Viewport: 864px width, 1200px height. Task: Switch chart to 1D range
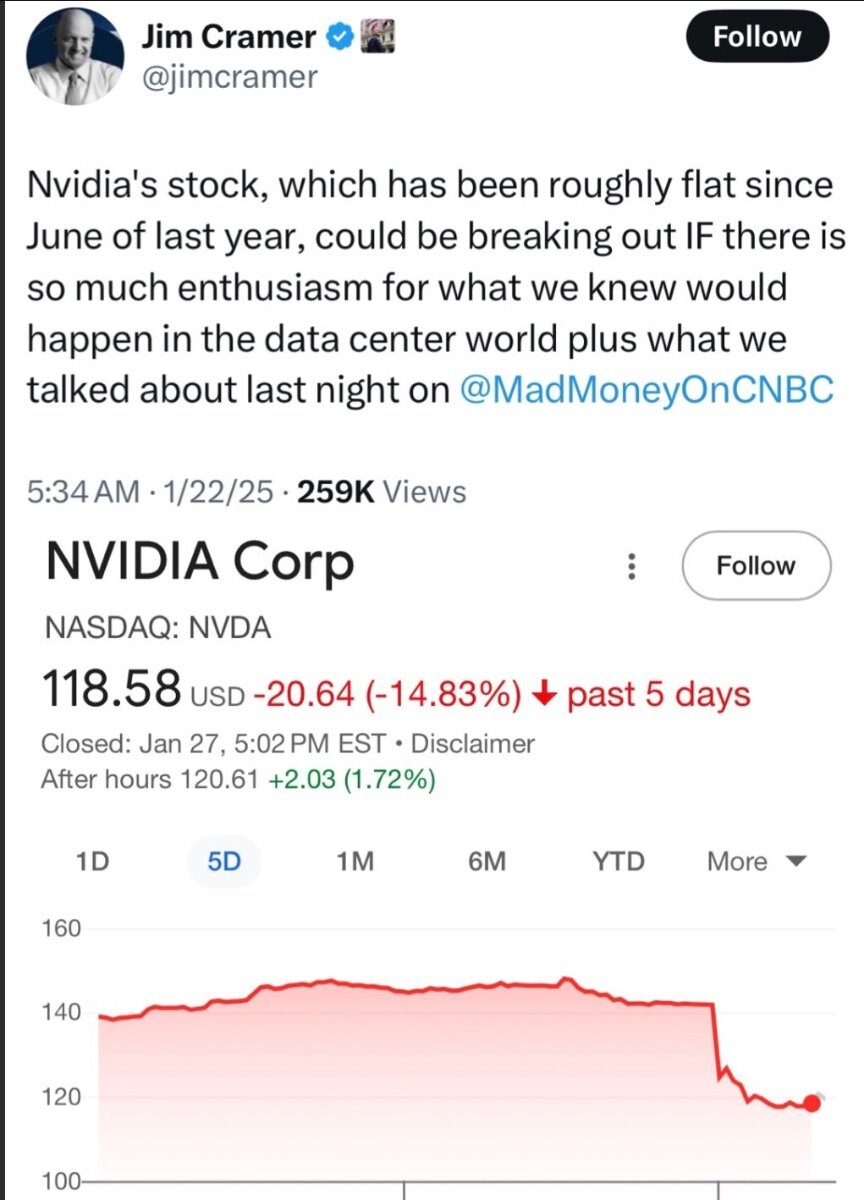(x=93, y=861)
